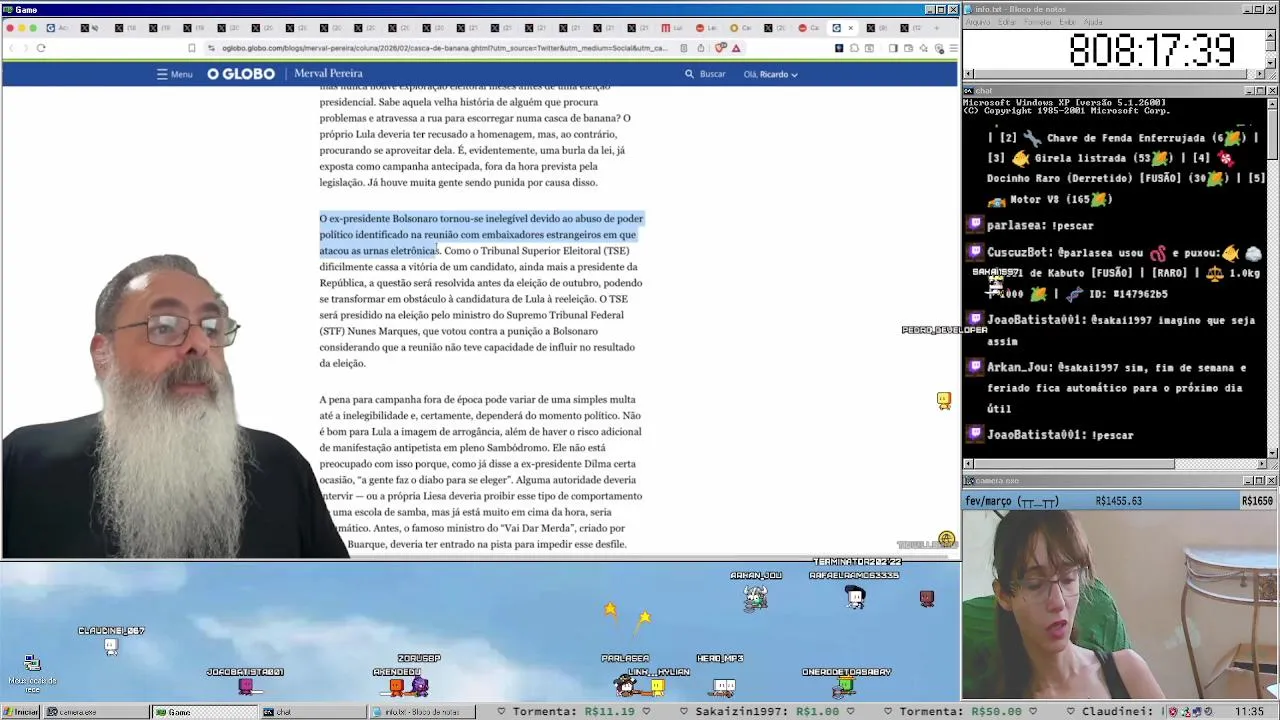The image size is (1280, 720).
Task: Click the O GLOBO logo
Action: tap(241, 74)
